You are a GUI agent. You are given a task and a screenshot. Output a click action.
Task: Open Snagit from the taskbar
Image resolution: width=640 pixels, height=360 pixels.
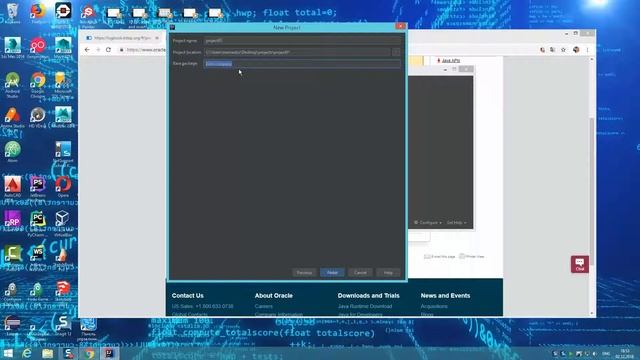pos(69,353)
